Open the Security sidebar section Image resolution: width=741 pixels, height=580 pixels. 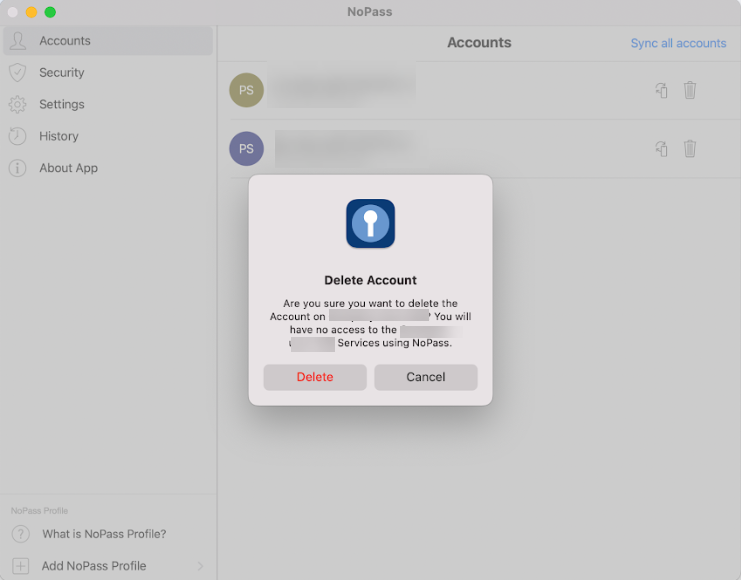(108, 72)
